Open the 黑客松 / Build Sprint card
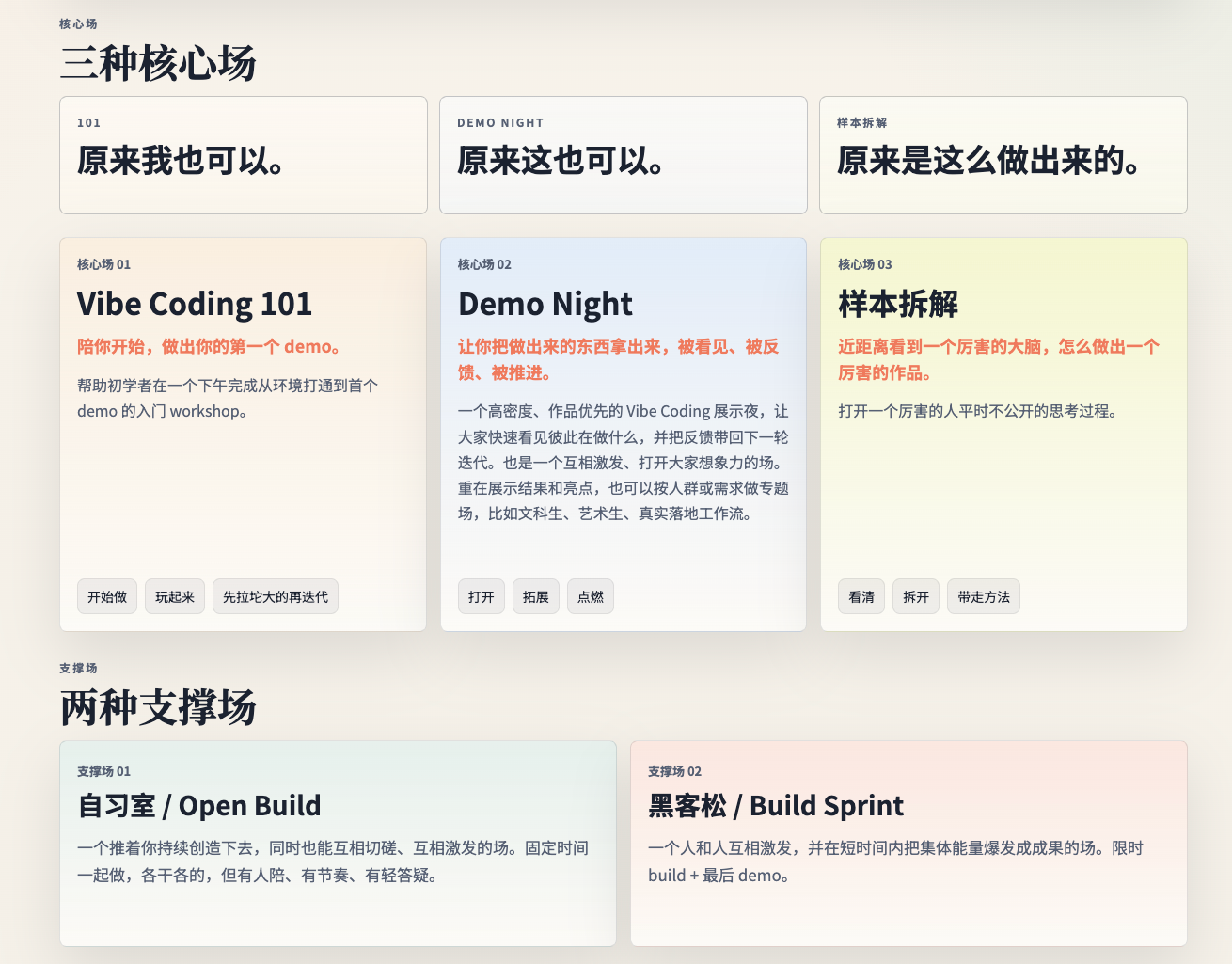Image resolution: width=1232 pixels, height=964 pixels. coord(908,843)
